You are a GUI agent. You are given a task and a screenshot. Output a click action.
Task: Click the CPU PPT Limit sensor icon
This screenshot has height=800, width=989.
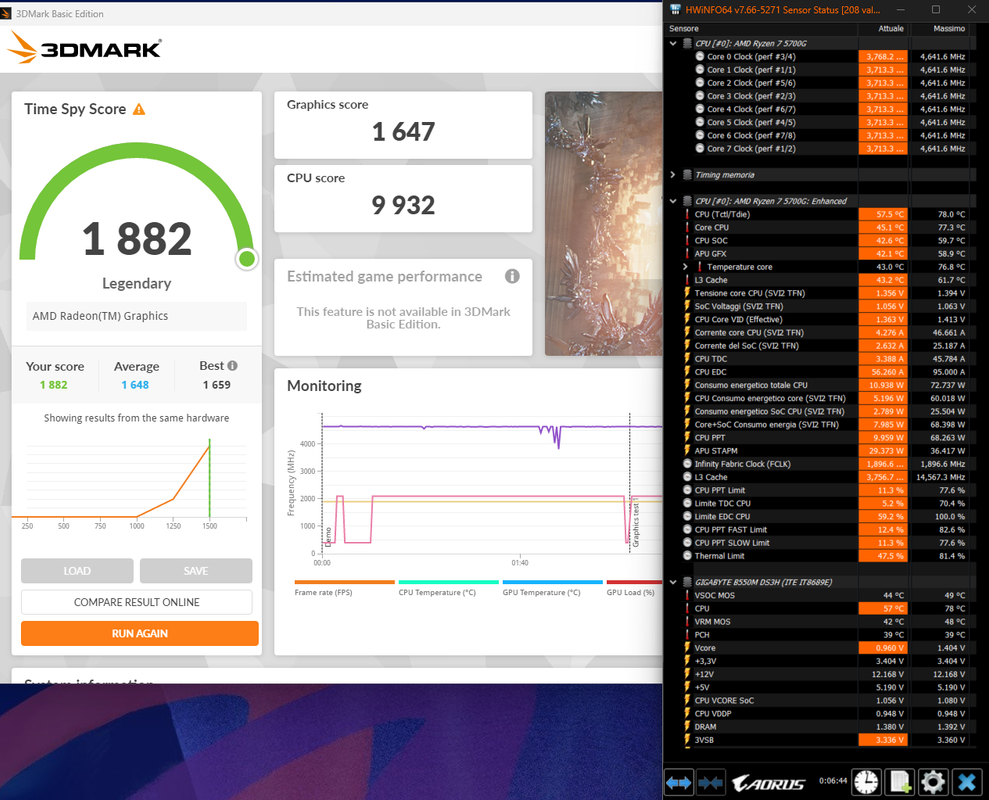pos(688,490)
